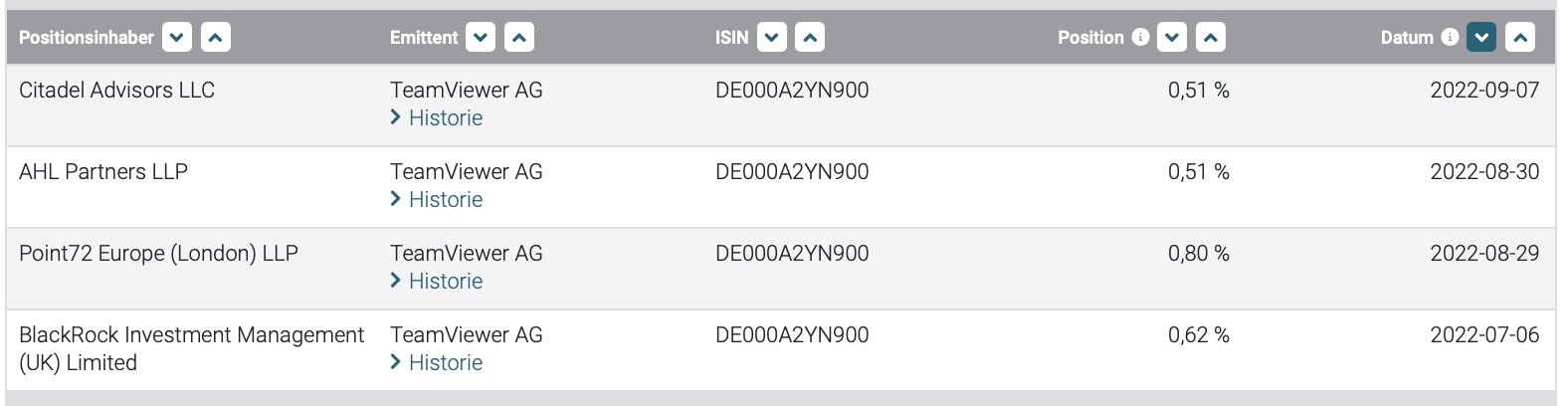Select the date 2022-07-06 cell
Viewport: 1568px width, 406px height.
coord(1483,334)
